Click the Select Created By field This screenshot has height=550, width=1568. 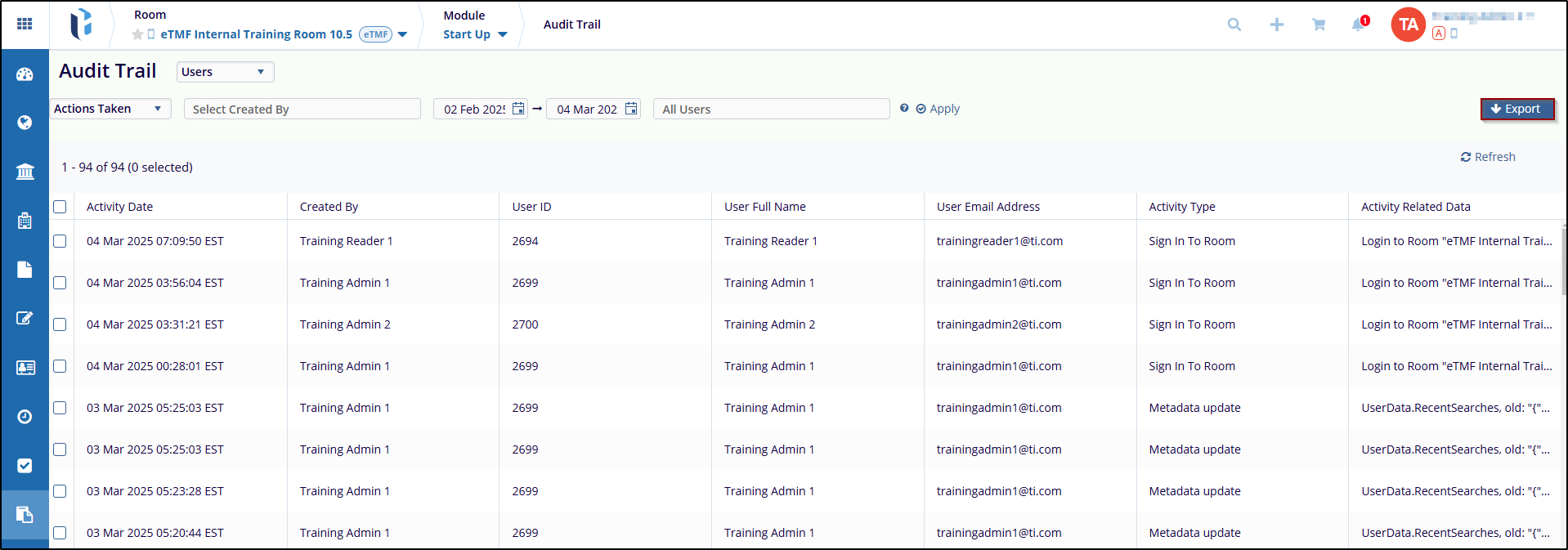[x=302, y=110]
